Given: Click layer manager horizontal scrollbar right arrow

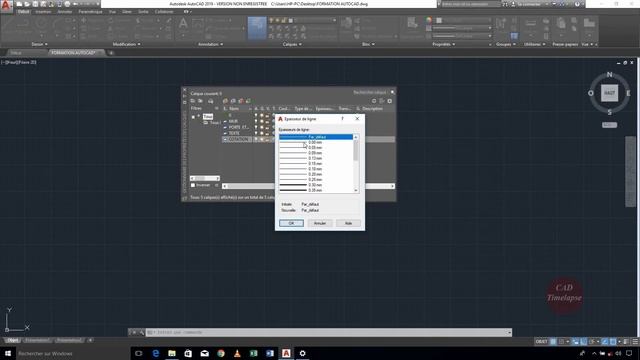Looking at the screenshot, I should (x=393, y=186).
